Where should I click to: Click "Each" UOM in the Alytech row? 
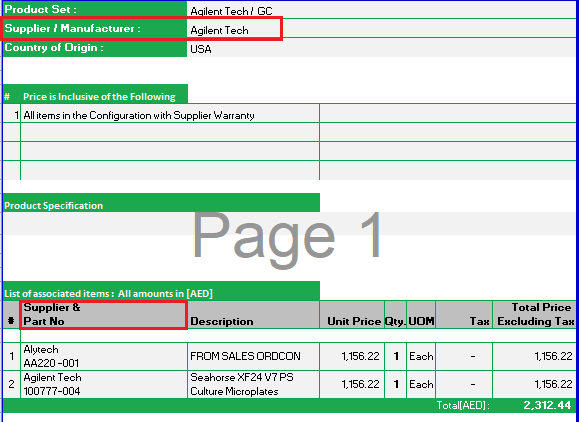click(x=421, y=357)
